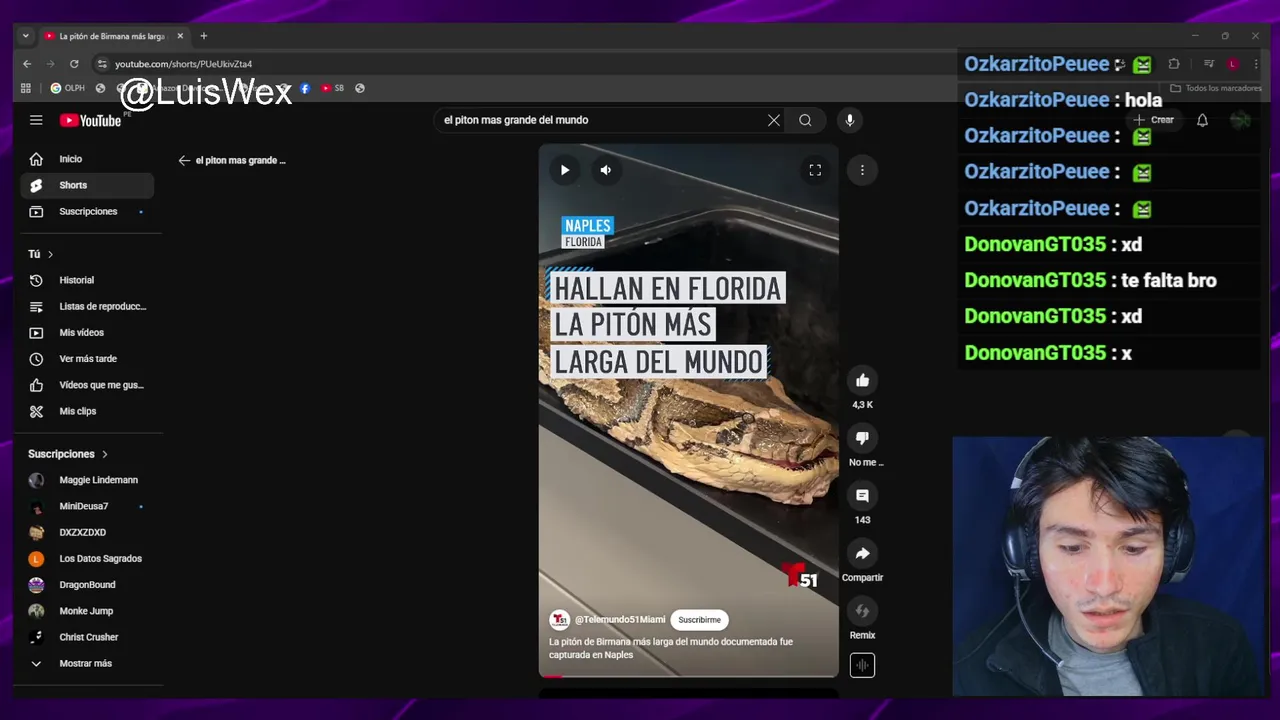
Task: Dislike the Short with thumbs down
Action: pyautogui.click(x=862, y=438)
